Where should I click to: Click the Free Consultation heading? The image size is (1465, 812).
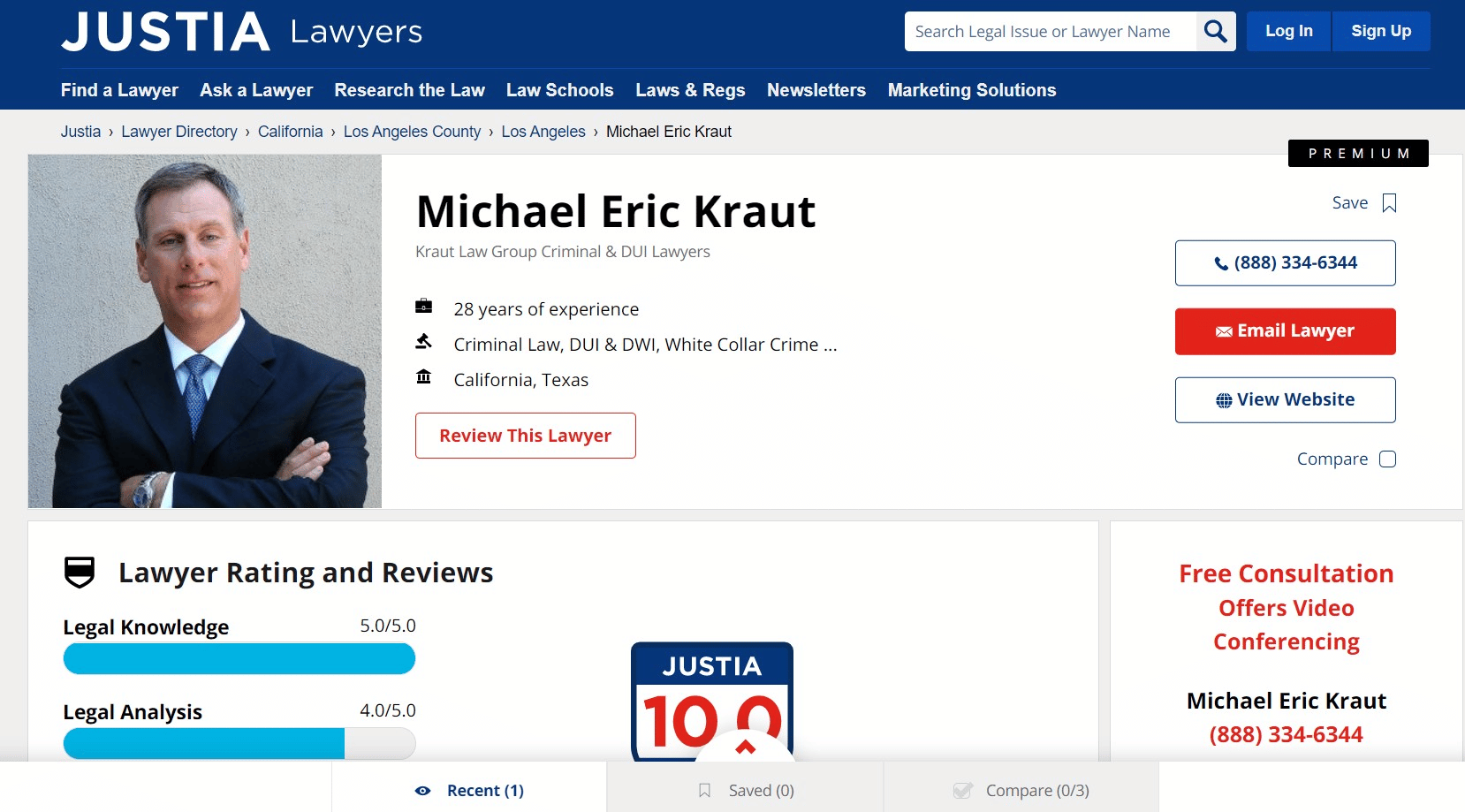click(x=1287, y=574)
